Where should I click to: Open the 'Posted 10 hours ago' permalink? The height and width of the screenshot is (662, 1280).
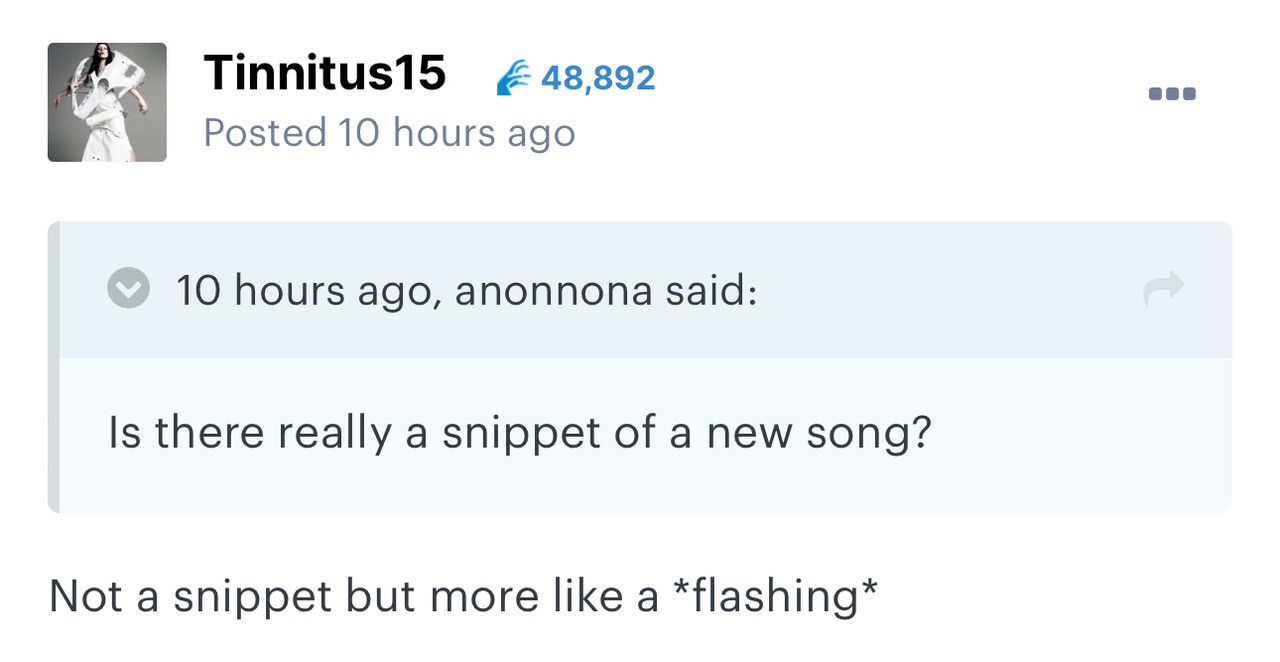pyautogui.click(x=389, y=132)
